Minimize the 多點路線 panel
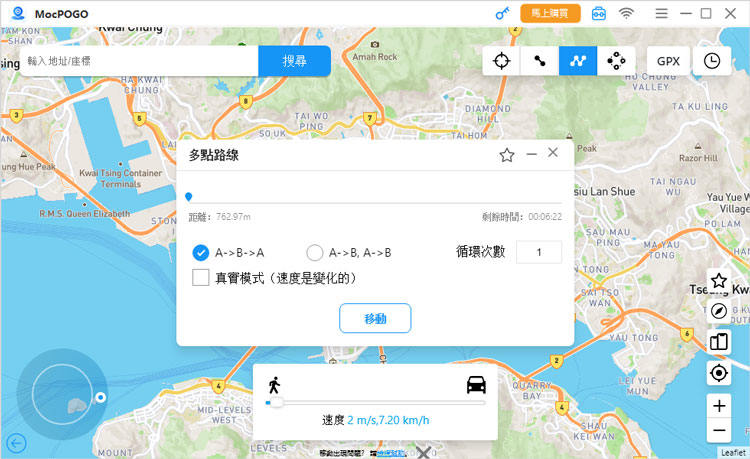Image resolution: width=750 pixels, height=459 pixels. tap(532, 154)
